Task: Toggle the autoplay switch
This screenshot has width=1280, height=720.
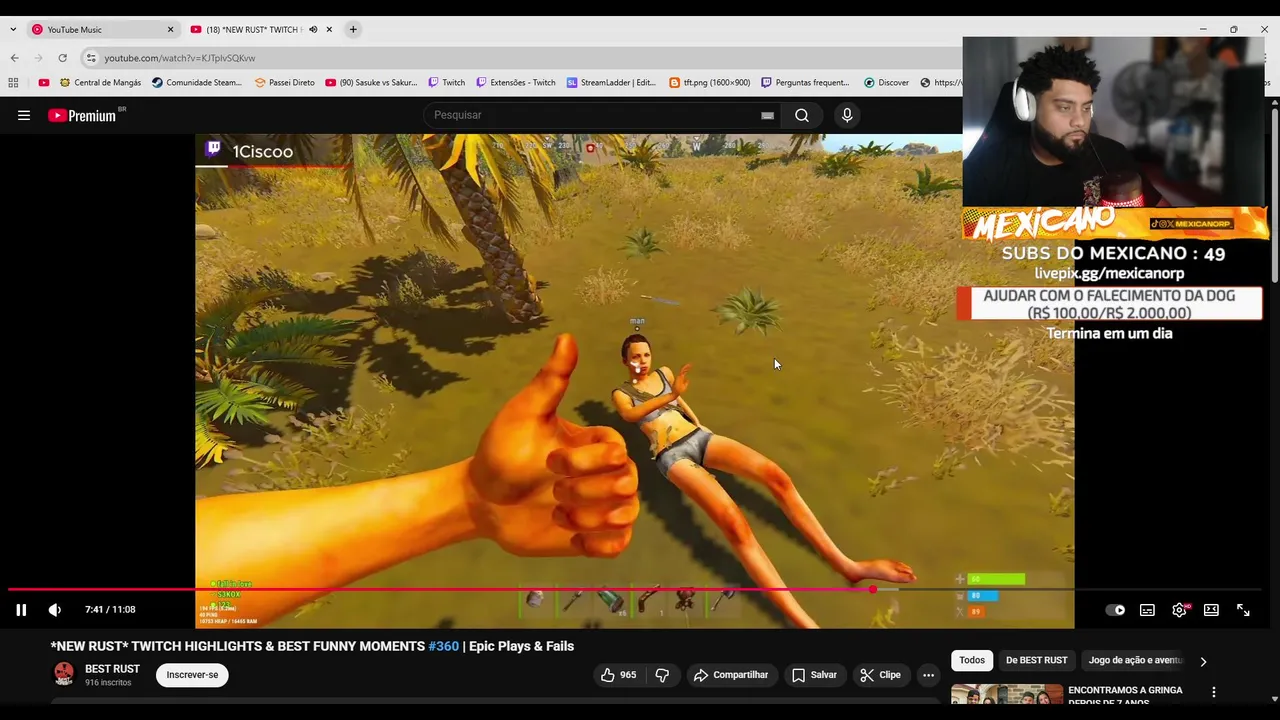Action: pos(1115,610)
